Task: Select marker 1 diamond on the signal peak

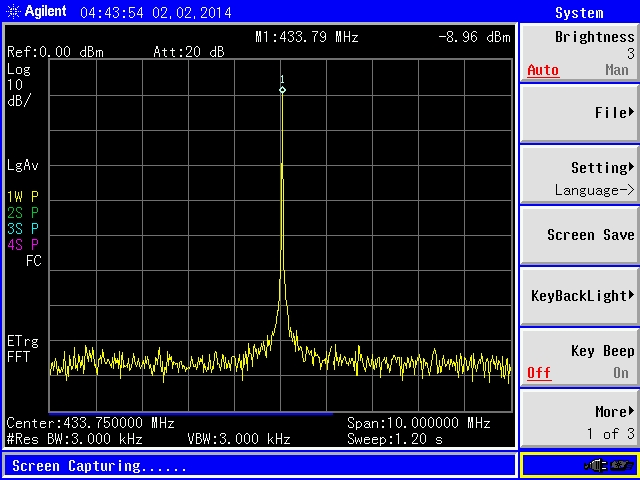Action: [282, 90]
